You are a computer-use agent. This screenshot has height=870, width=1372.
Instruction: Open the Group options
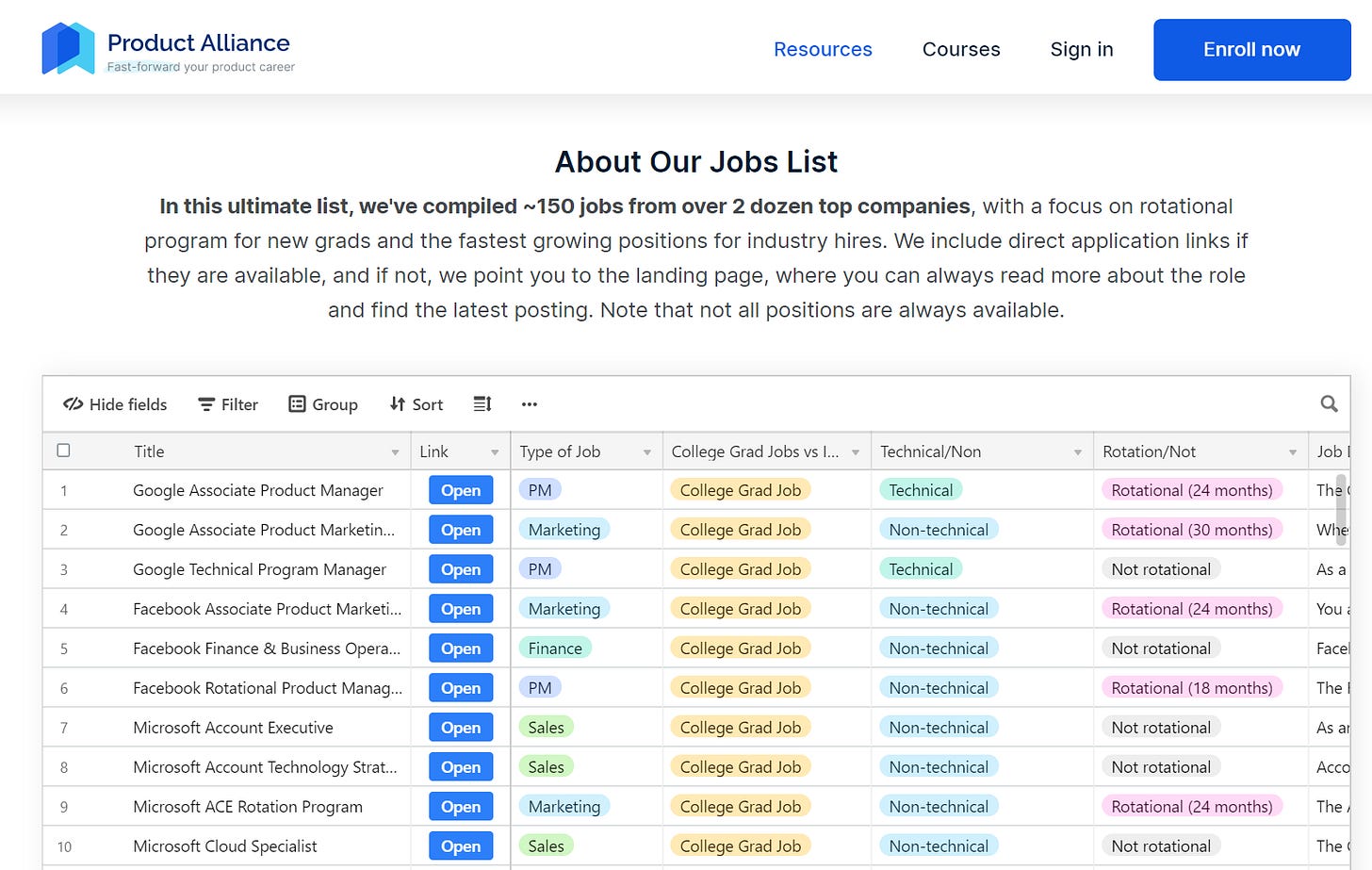(323, 404)
